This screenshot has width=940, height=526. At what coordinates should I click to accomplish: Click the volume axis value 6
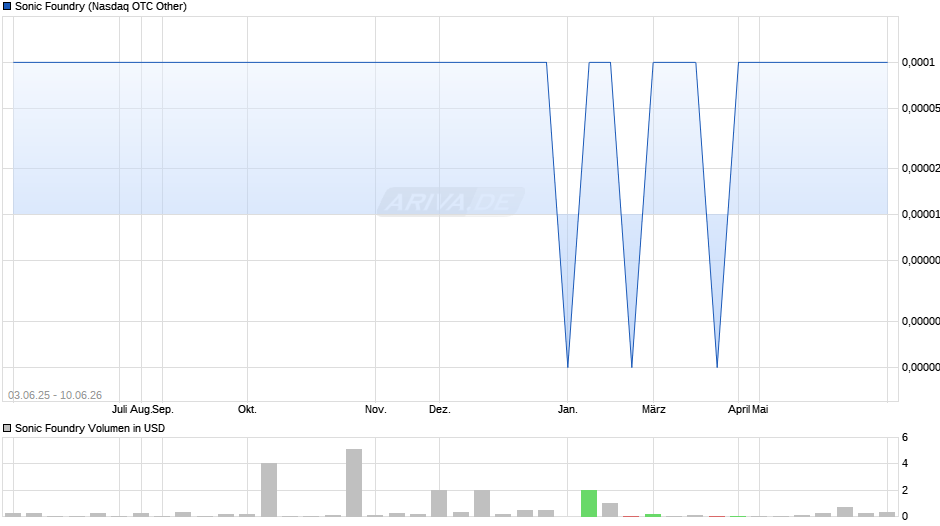905,437
